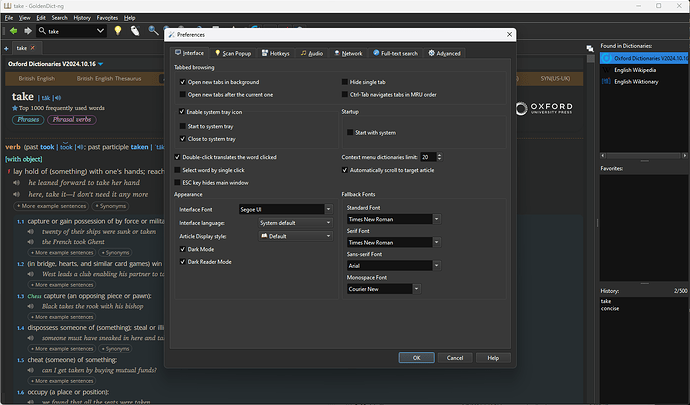Image resolution: width=690 pixels, height=405 pixels.
Task: Open the Favorites menu in the menu bar
Action: pyautogui.click(x=107, y=18)
